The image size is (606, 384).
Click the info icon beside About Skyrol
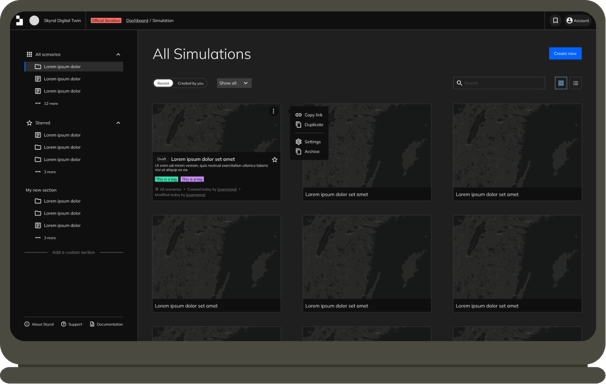(x=27, y=324)
